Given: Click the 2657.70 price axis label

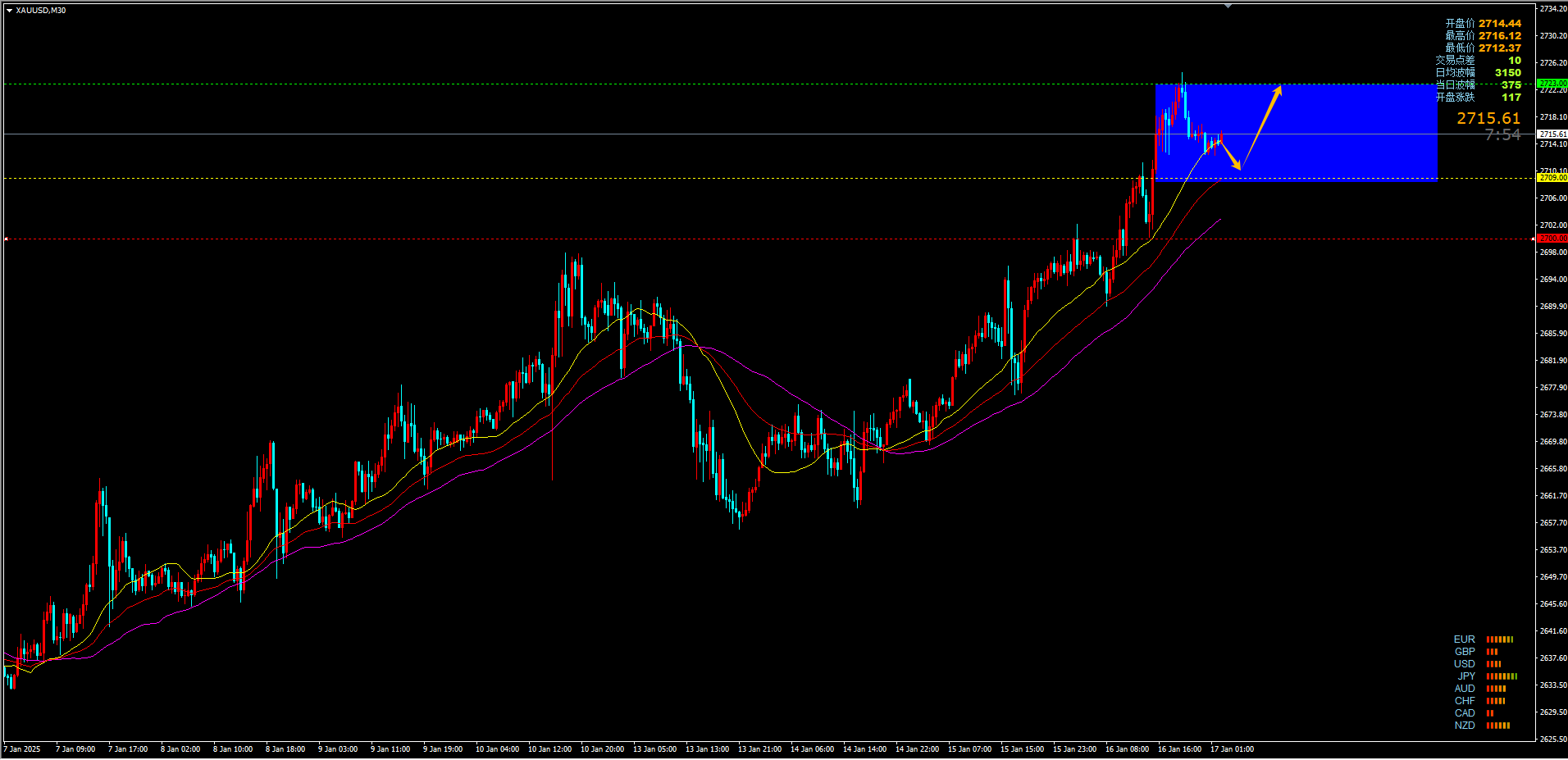Looking at the screenshot, I should tap(1553, 523).
